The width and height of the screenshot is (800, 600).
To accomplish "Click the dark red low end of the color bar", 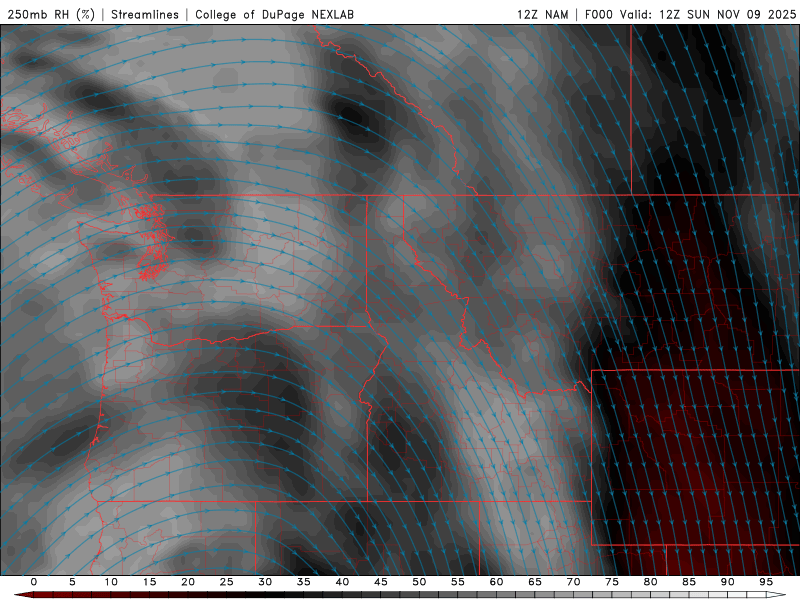I will (x=24, y=595).
